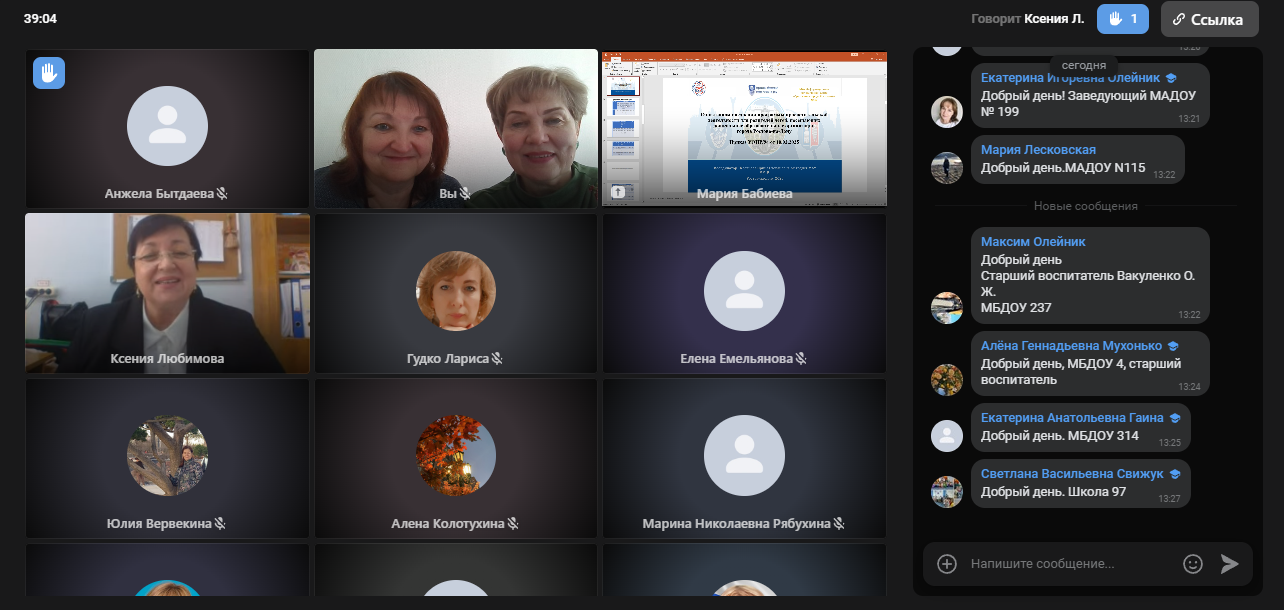Click Мария Лесковская's chat avatar
The image size is (1284, 610).
pyautogui.click(x=947, y=168)
